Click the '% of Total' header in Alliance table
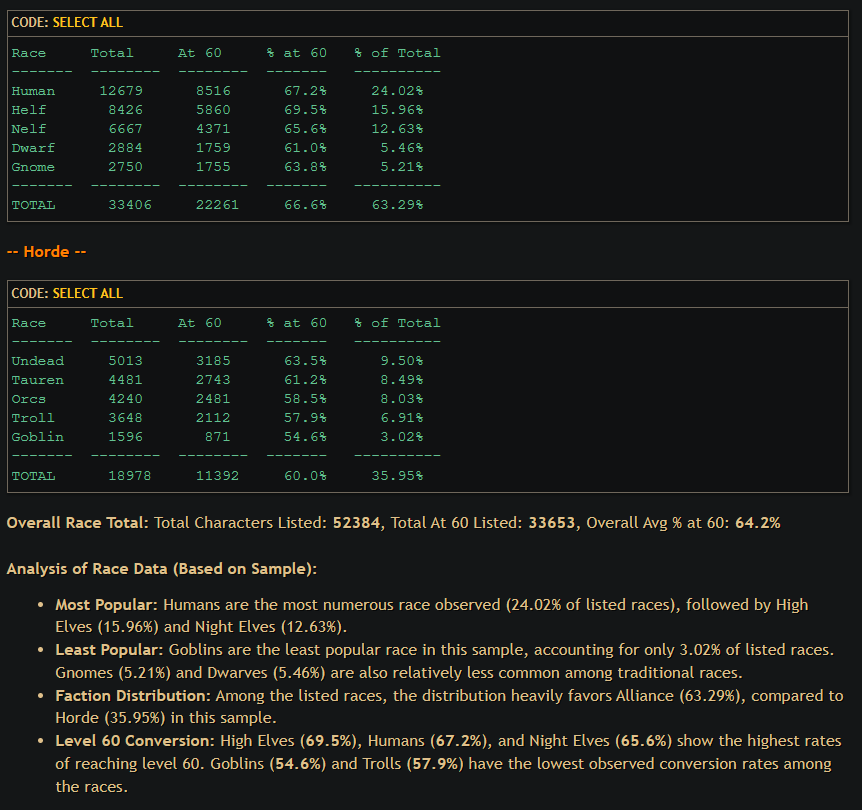 click(x=397, y=53)
